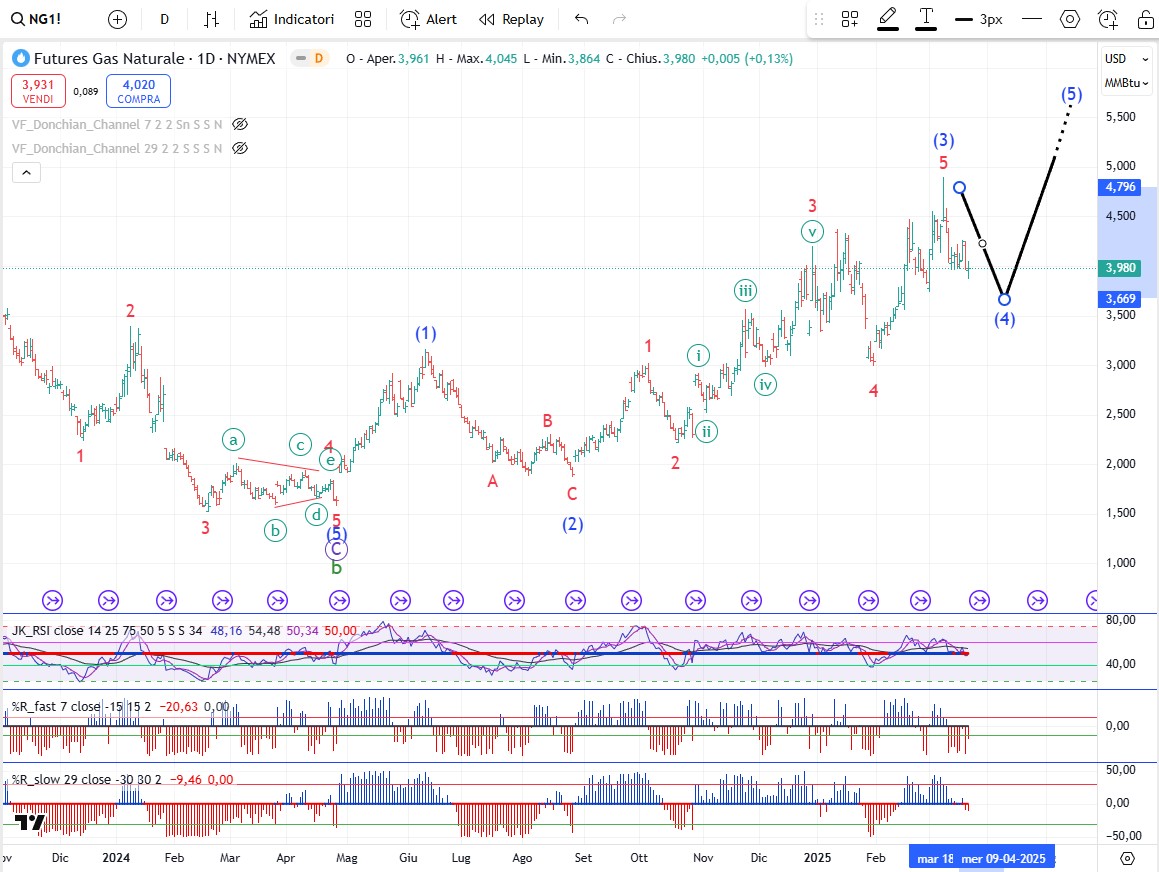Collapse the indicator legend arrow
The width and height of the screenshot is (1159, 872).
(x=26, y=173)
